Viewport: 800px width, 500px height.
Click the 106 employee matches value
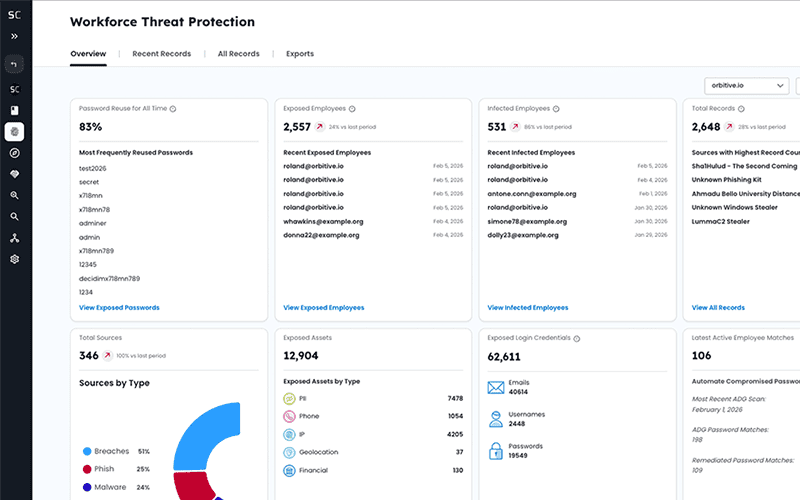(702, 356)
